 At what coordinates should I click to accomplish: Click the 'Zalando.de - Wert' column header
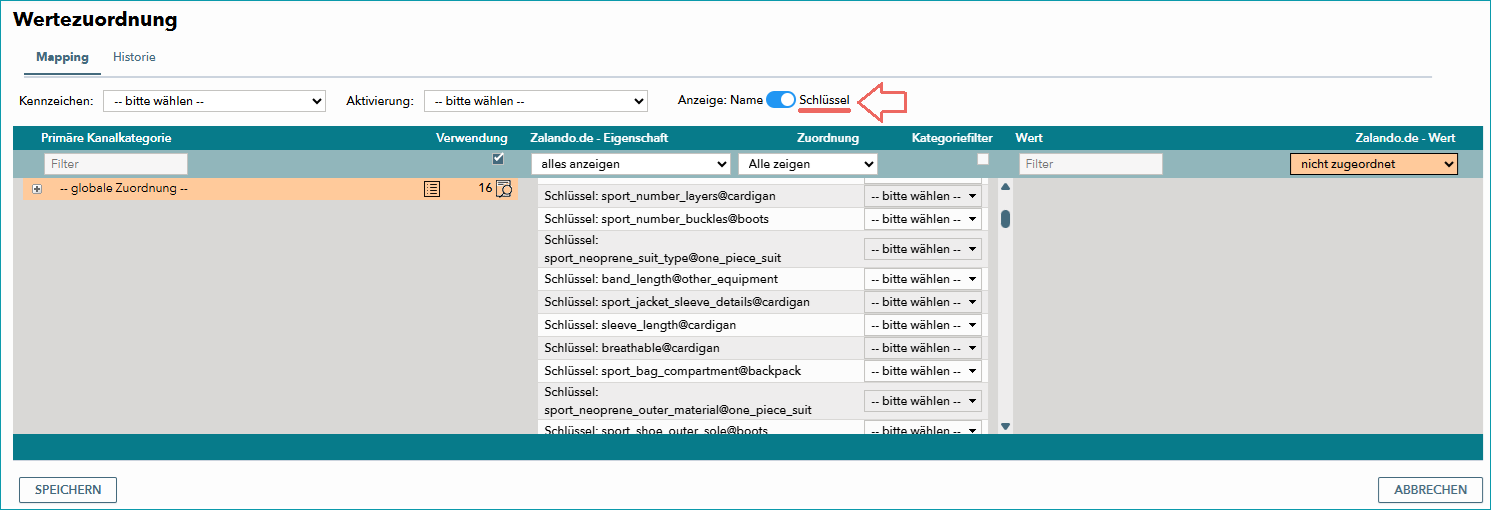pyautogui.click(x=1405, y=138)
